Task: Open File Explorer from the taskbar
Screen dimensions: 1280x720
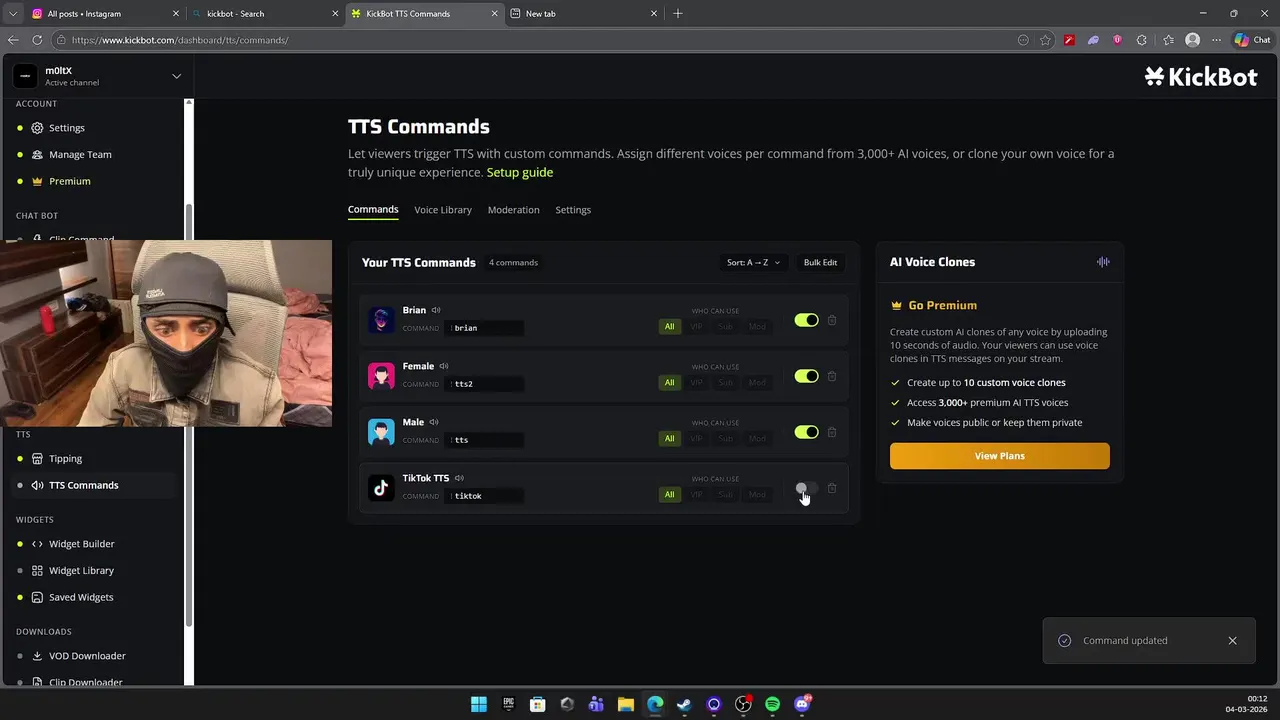Action: pyautogui.click(x=625, y=704)
